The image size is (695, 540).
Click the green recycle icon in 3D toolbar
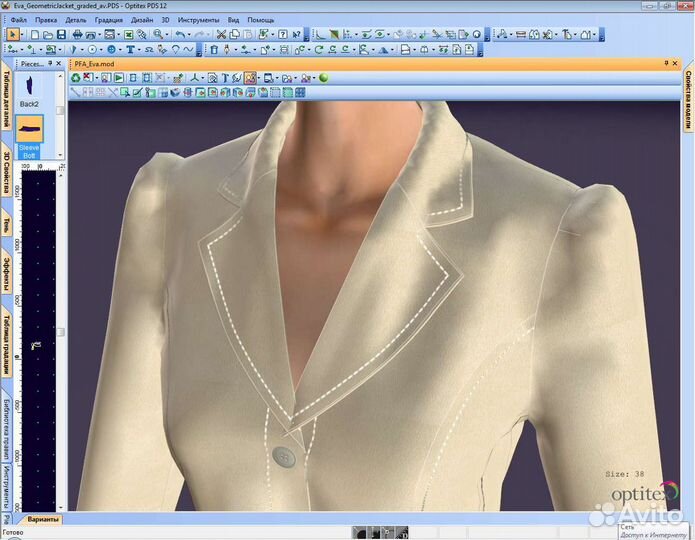coord(76,78)
